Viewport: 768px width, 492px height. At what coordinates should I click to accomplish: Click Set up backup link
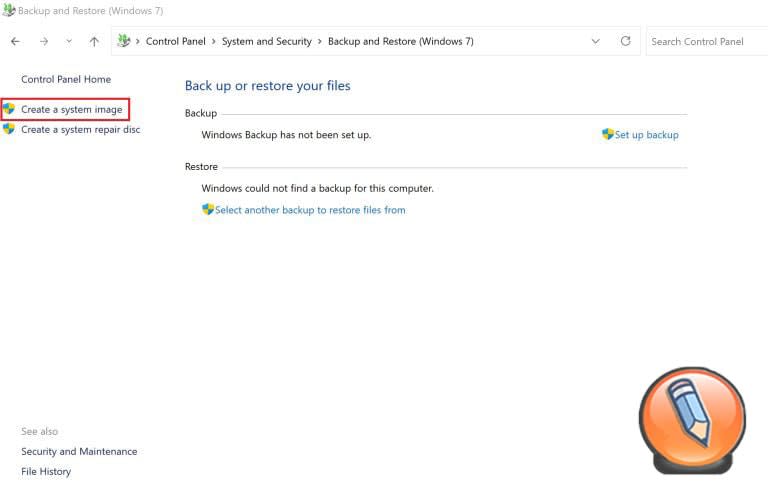pos(647,135)
